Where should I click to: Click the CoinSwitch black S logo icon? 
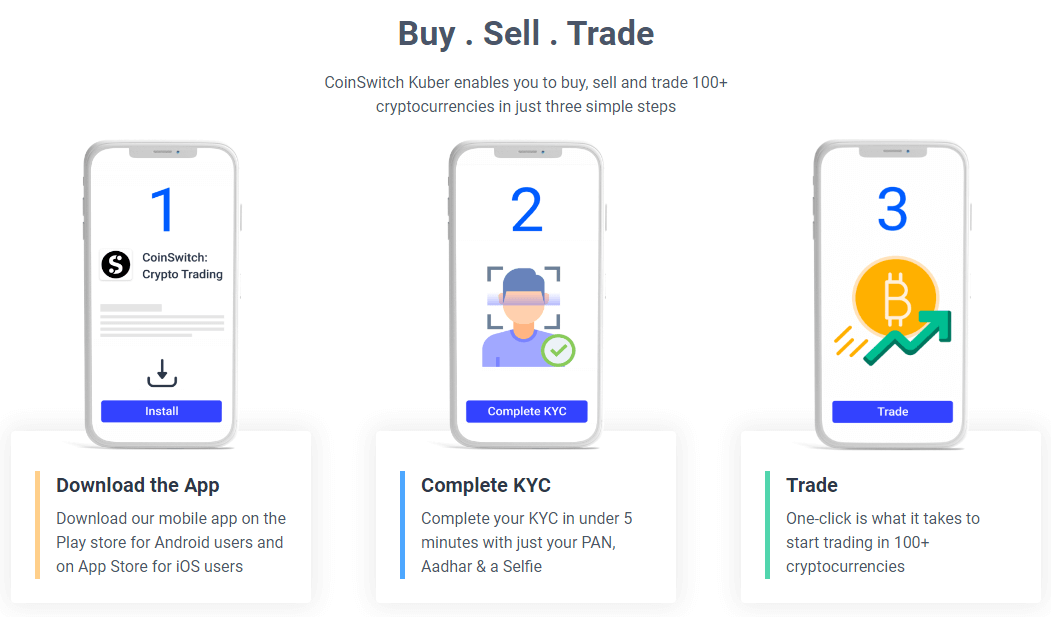(116, 265)
